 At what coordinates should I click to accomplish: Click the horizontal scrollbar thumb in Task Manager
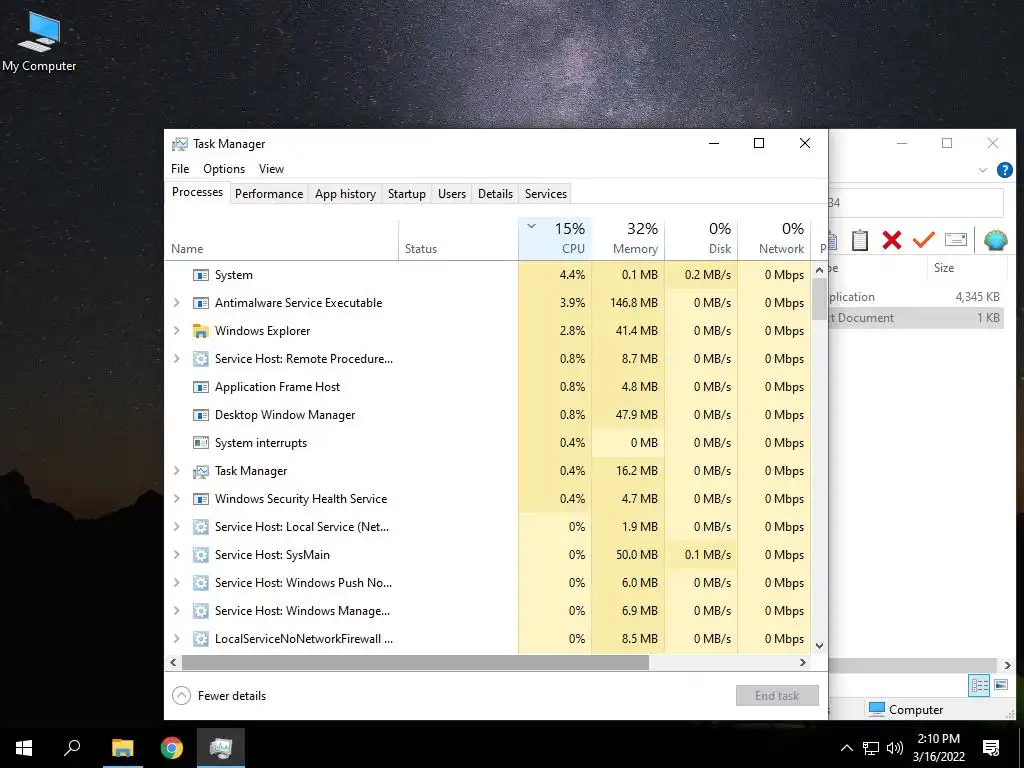click(x=415, y=662)
